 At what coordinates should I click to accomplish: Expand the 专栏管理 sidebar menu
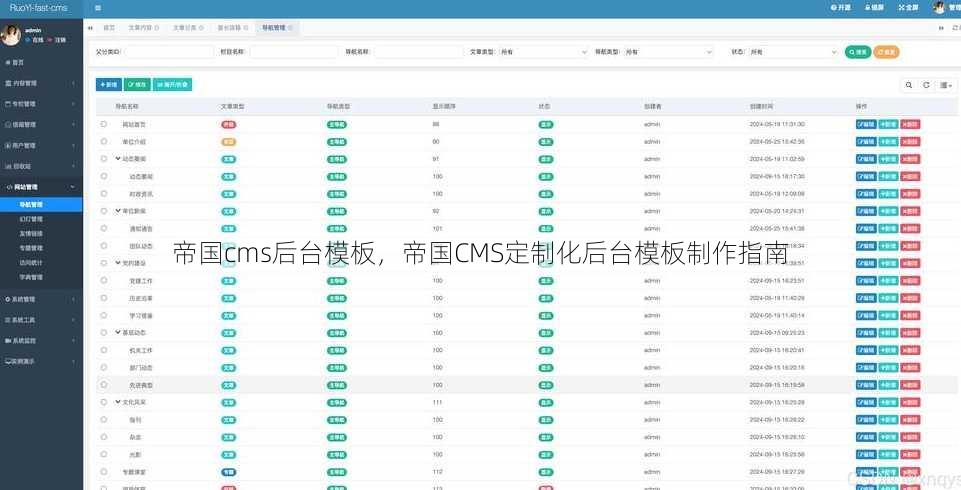pos(41,104)
